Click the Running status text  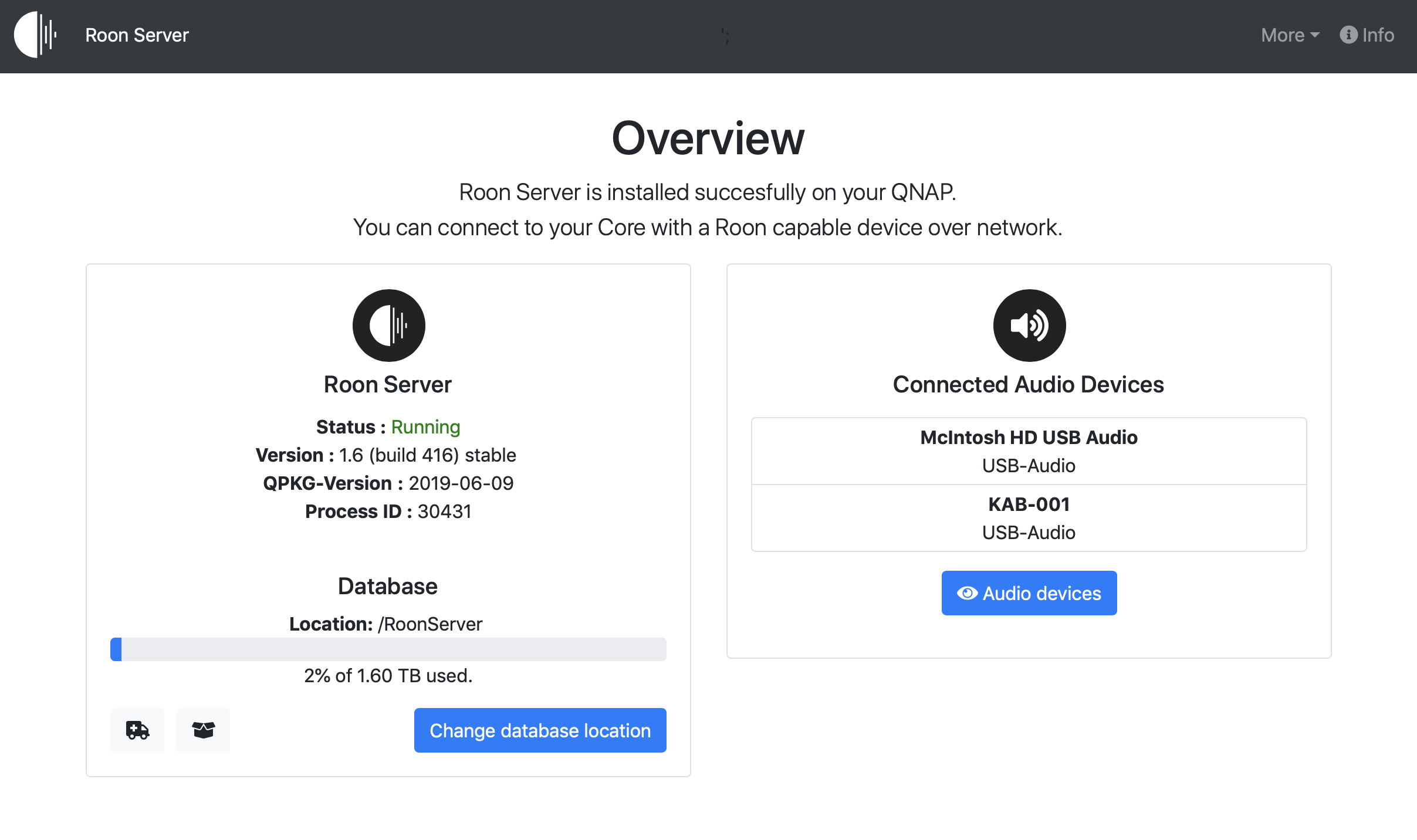[425, 427]
